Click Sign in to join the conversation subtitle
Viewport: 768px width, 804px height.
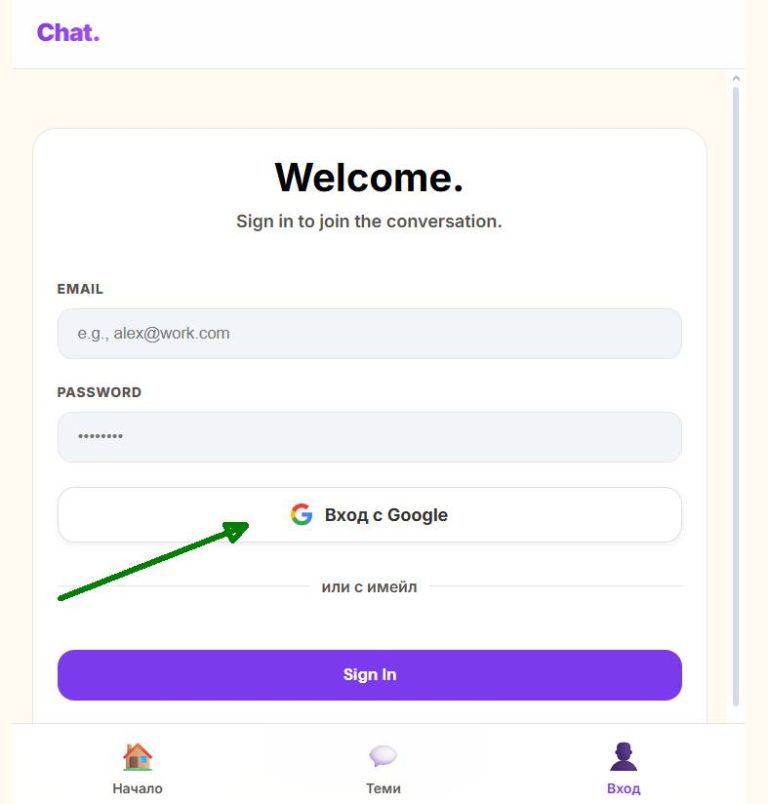point(369,222)
